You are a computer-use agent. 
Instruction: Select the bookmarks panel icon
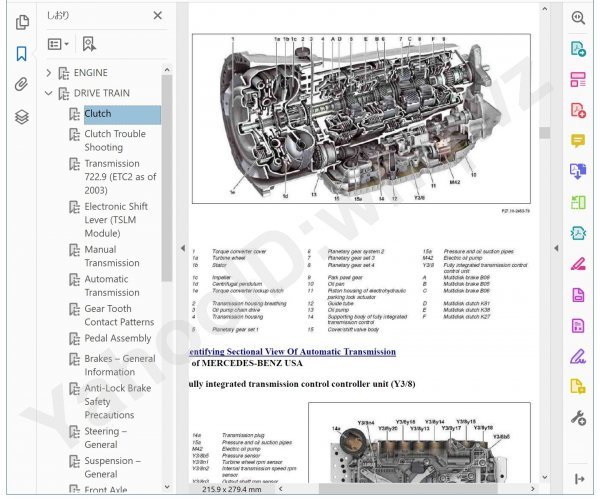21,54
